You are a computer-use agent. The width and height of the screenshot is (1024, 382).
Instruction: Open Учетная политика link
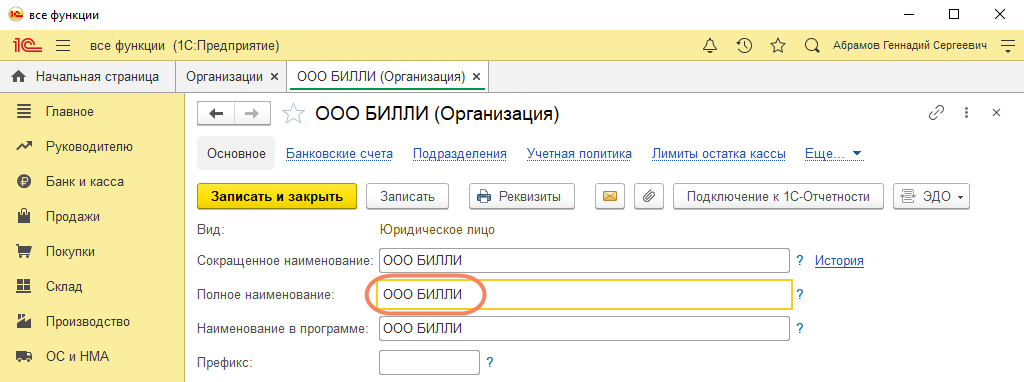pos(579,154)
